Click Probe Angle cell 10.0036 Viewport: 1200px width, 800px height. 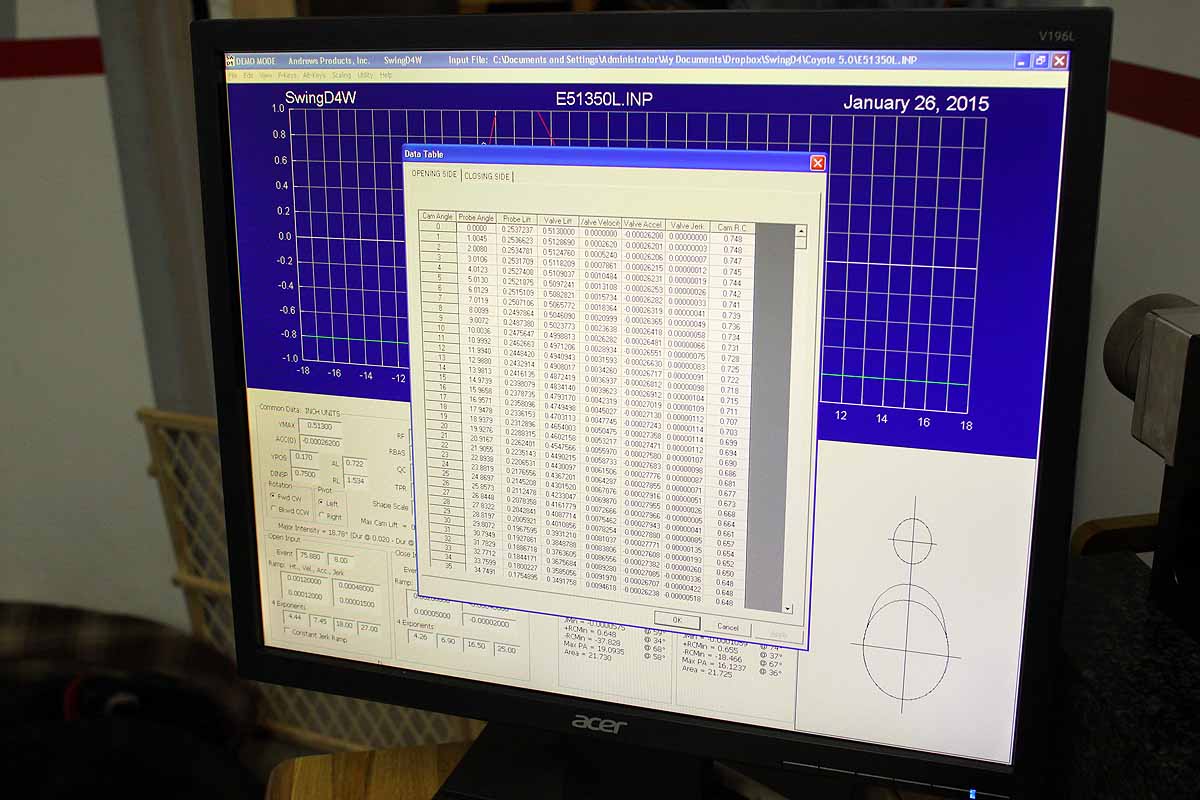pos(477,329)
